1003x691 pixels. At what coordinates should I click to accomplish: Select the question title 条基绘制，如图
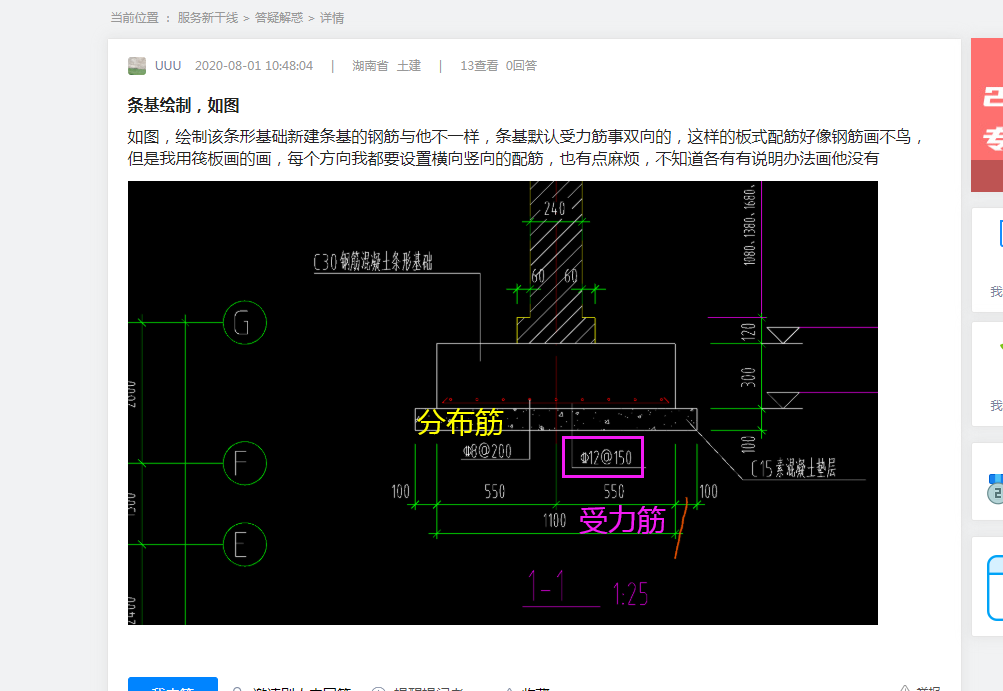(183, 106)
